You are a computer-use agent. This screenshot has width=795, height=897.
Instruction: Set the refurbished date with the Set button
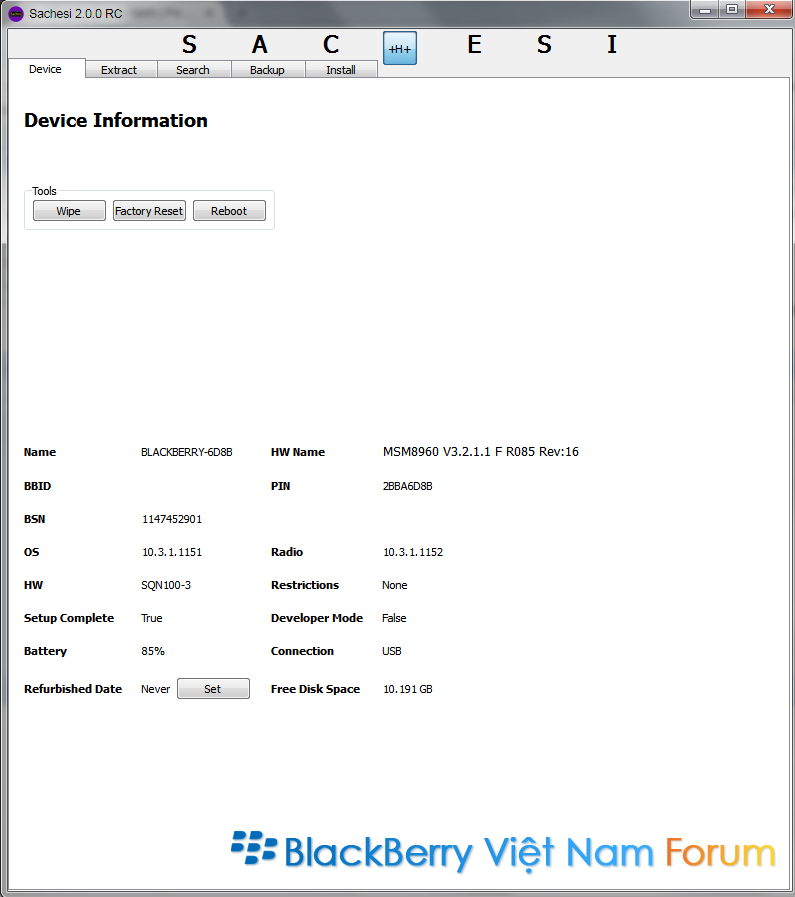coord(213,689)
